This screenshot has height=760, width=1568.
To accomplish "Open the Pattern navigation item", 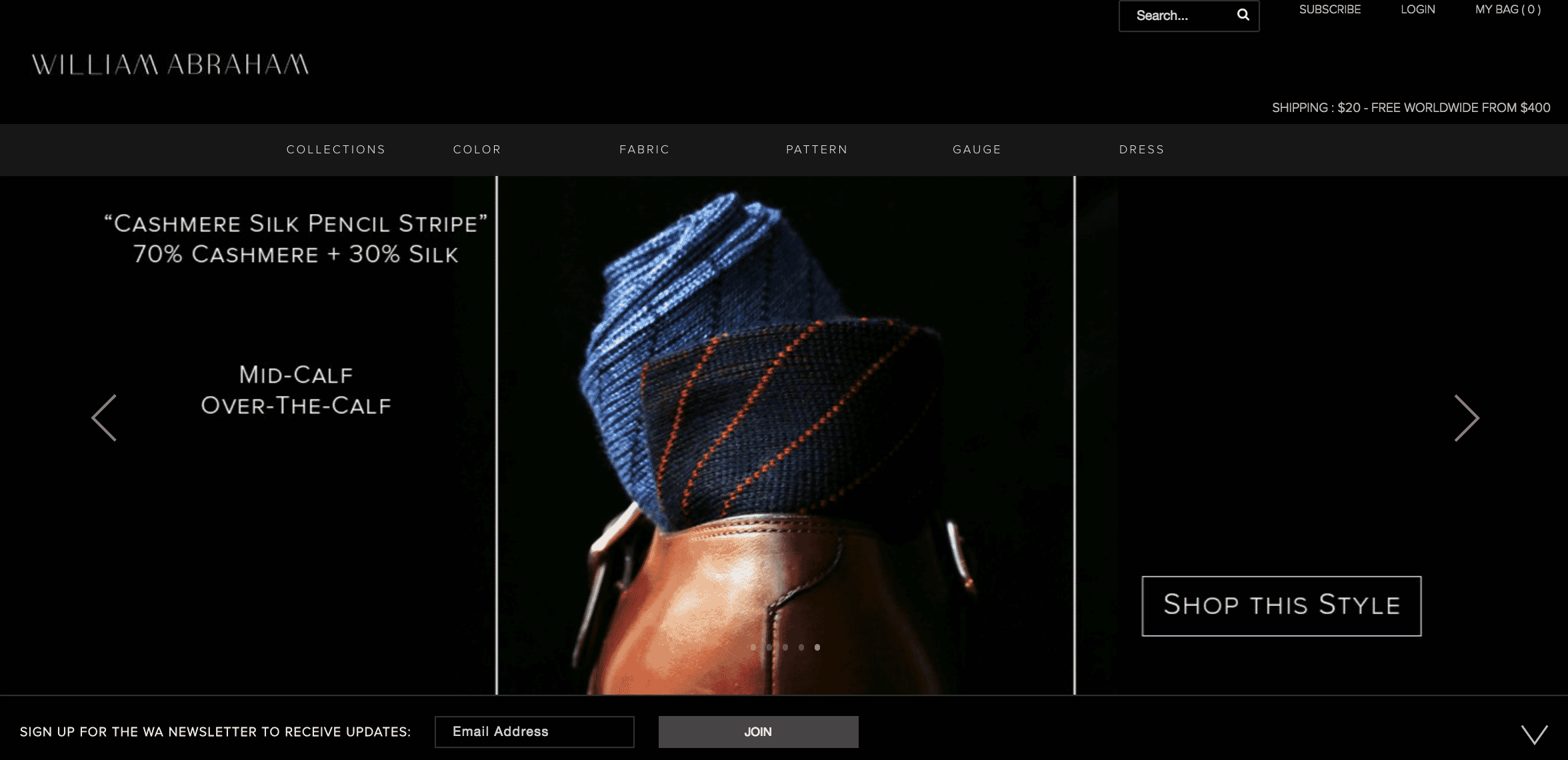I will pyautogui.click(x=817, y=149).
